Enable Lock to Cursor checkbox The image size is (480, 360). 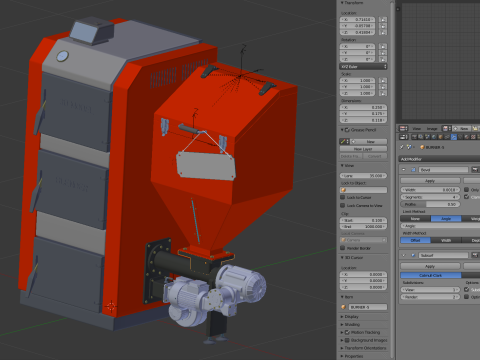(342, 197)
